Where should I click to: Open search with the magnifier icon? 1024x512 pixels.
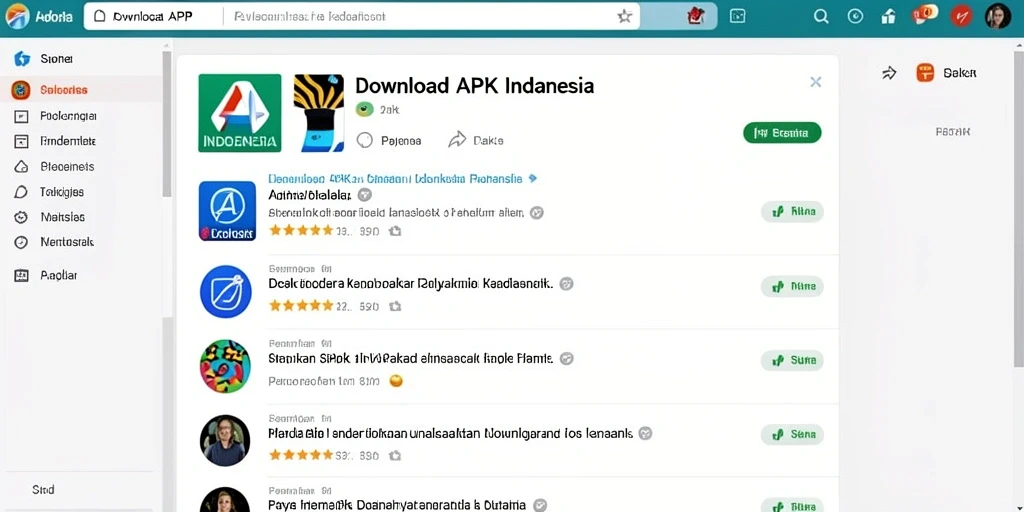[821, 16]
